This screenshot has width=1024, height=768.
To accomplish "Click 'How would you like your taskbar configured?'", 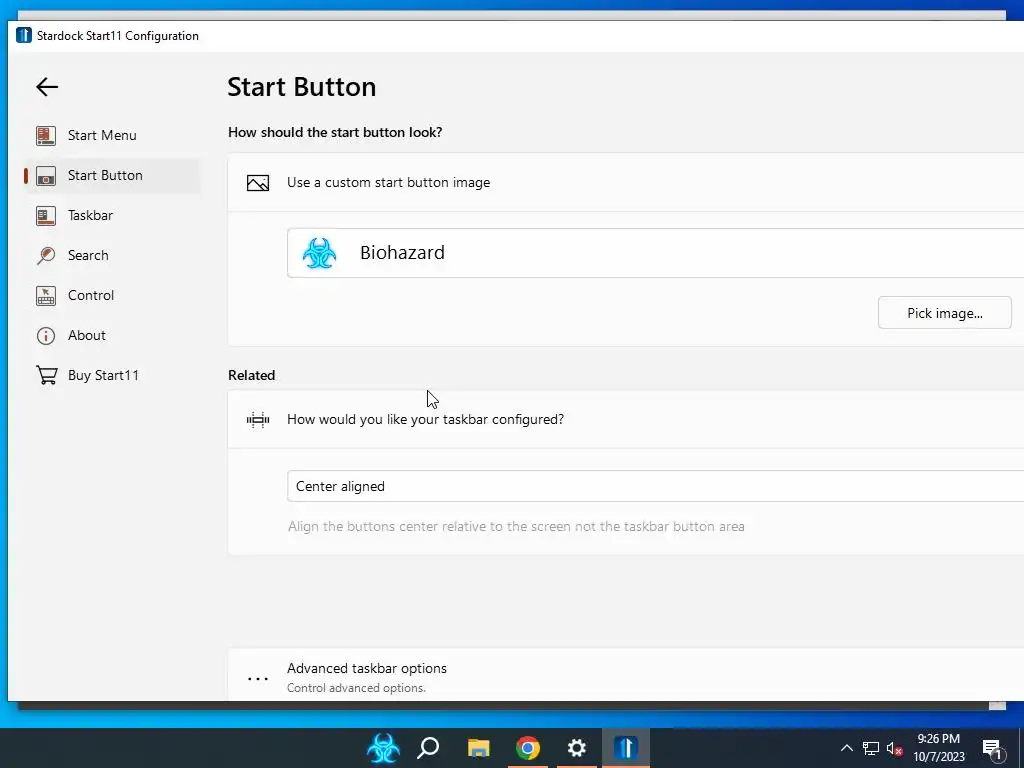I will click(426, 420).
